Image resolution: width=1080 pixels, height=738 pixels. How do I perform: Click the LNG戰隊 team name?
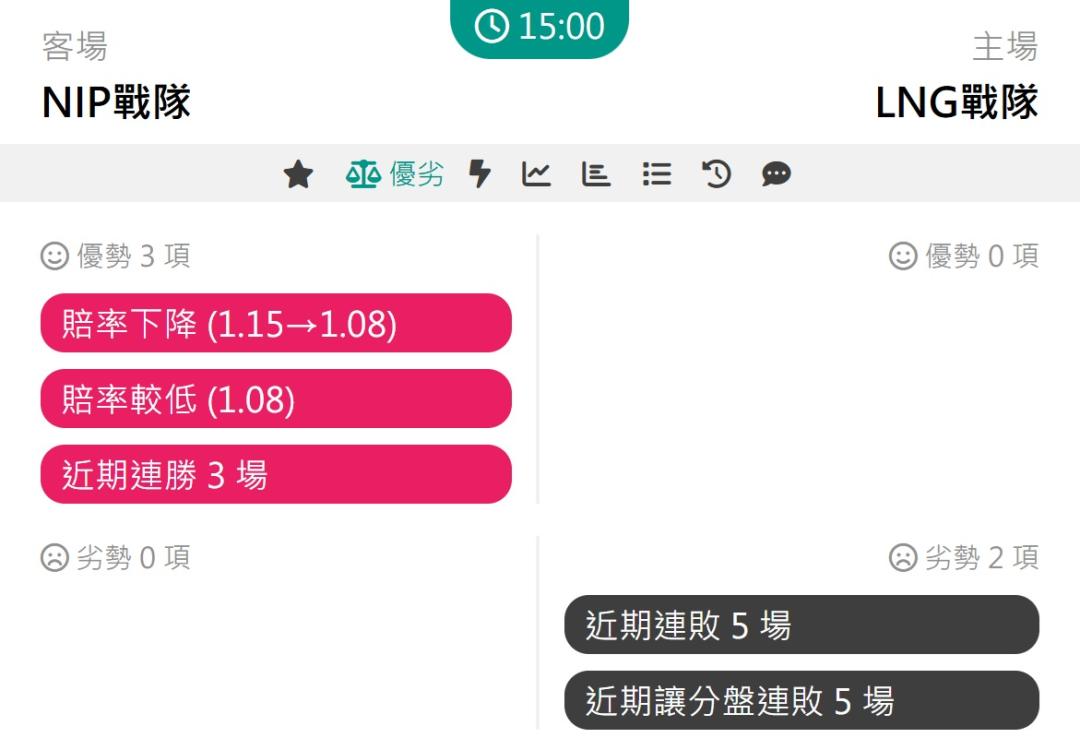(x=957, y=103)
